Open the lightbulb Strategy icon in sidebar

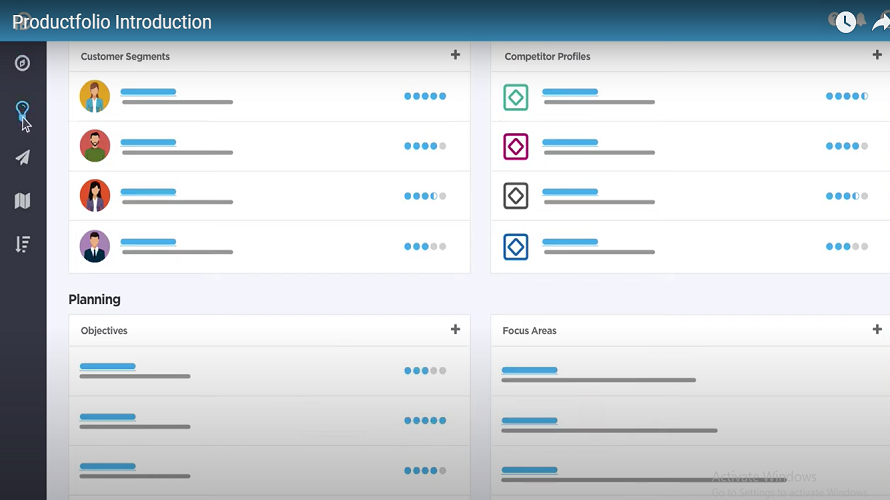(x=22, y=111)
